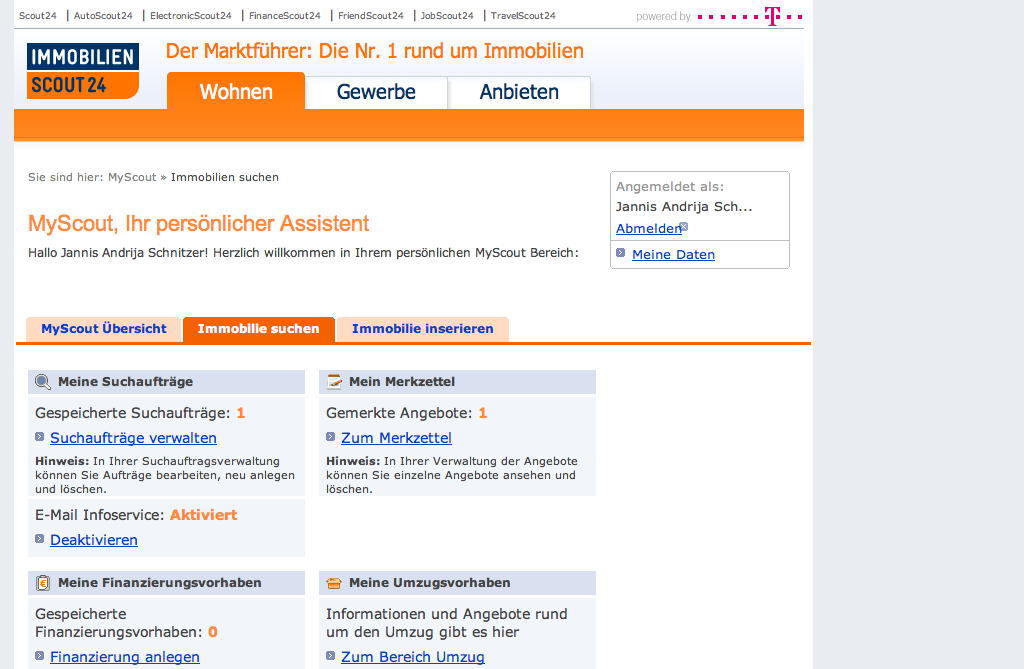Switch to the Anbieten main tab
The image size is (1024, 669).
[519, 92]
